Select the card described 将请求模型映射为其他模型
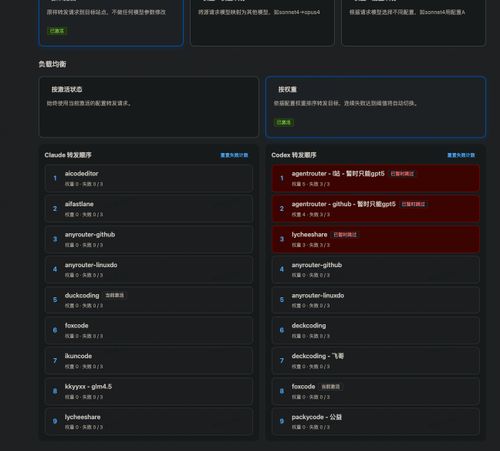The width and height of the screenshot is (500, 451). tap(262, 22)
